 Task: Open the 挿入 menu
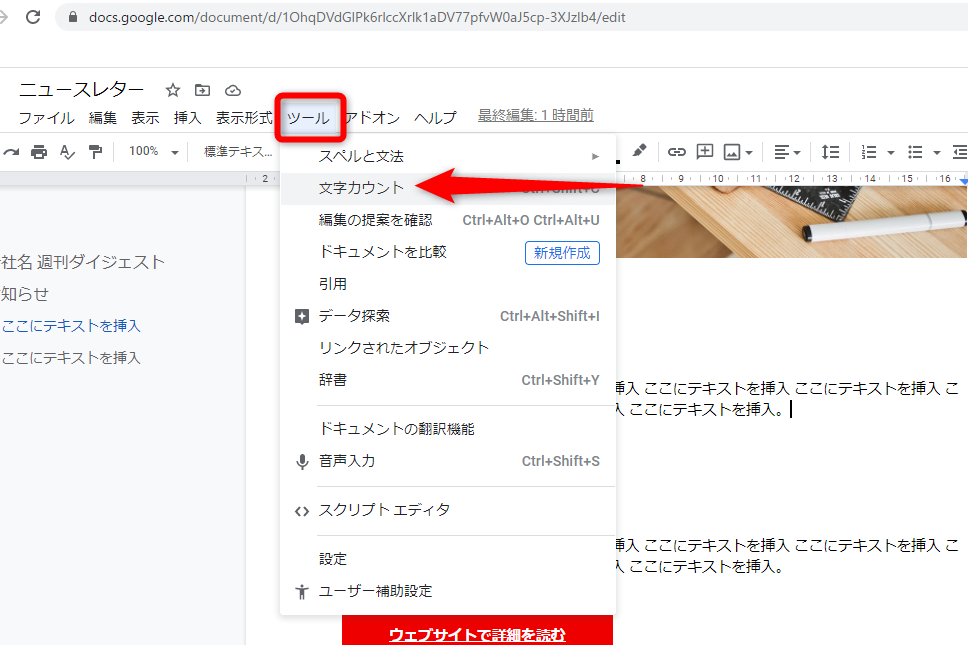(188, 117)
